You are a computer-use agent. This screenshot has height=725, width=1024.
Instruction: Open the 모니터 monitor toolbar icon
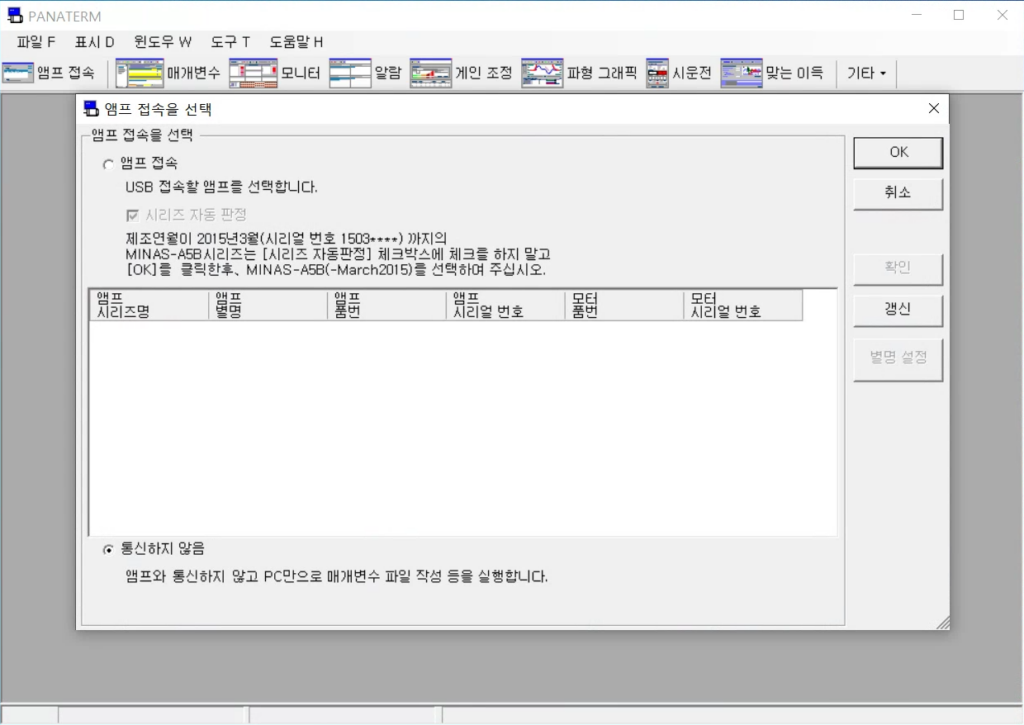click(x=253, y=73)
